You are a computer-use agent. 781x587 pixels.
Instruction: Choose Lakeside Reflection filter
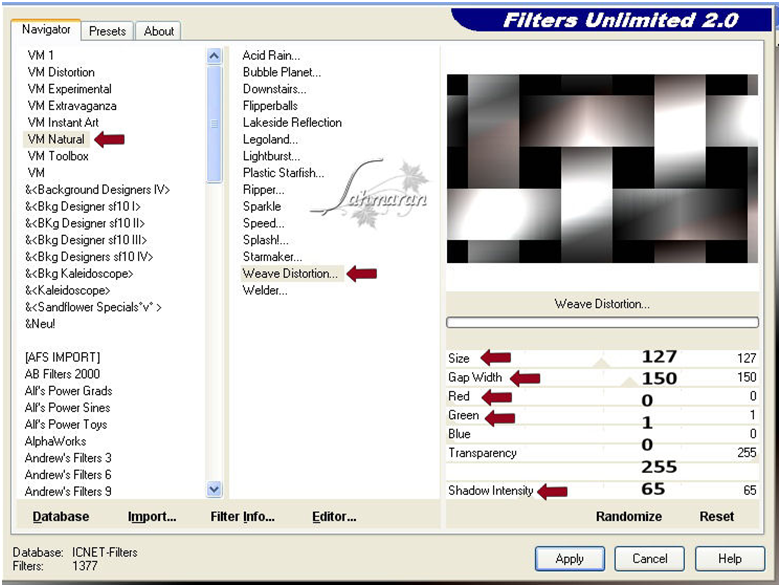[292, 122]
